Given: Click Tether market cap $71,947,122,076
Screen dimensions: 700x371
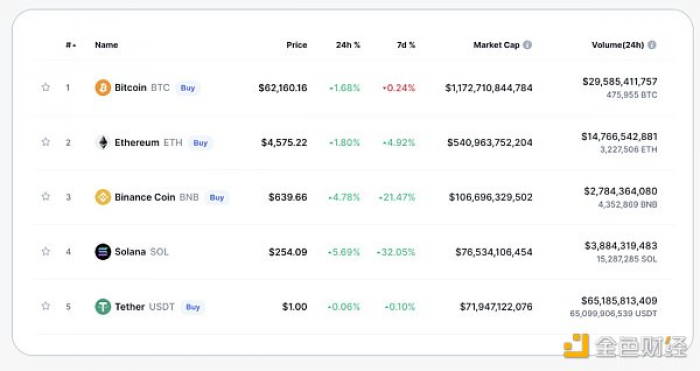Looking at the screenshot, I should (496, 307).
